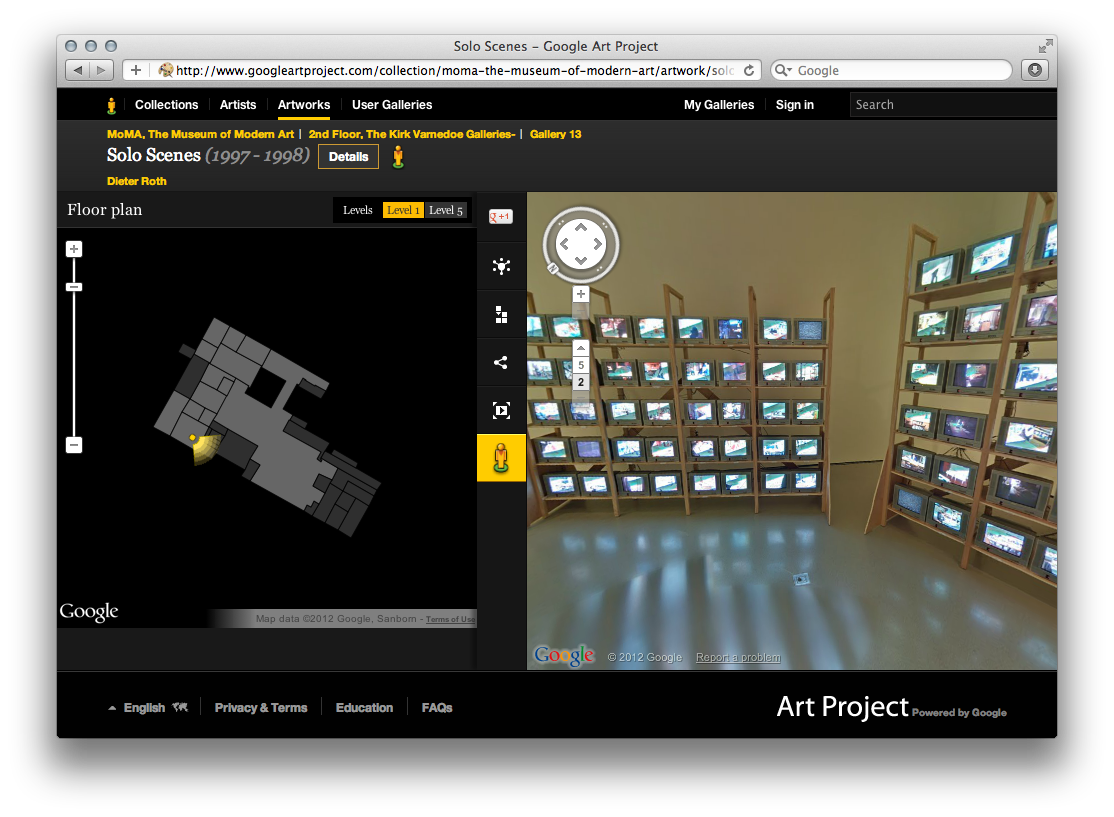
Task: Select the artwork grid view icon
Action: [x=500, y=314]
